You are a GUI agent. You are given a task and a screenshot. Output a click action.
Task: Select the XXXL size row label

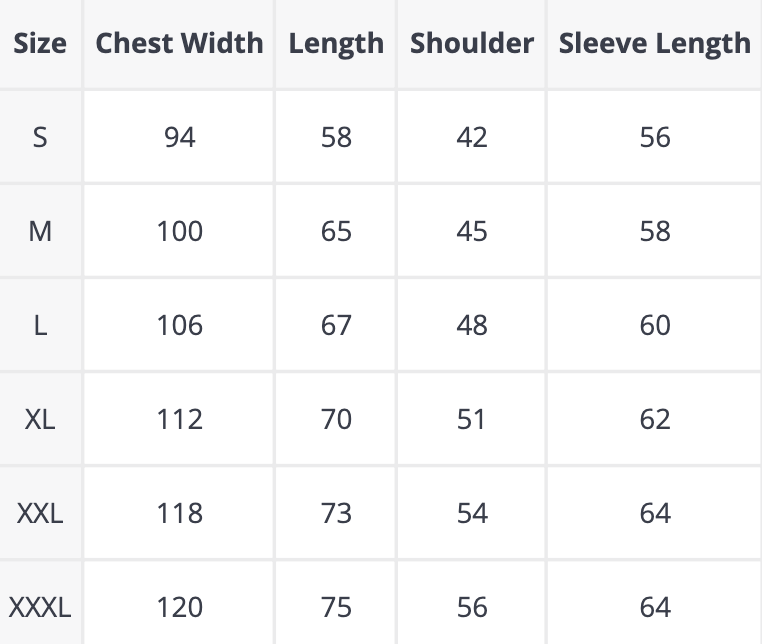point(40,607)
